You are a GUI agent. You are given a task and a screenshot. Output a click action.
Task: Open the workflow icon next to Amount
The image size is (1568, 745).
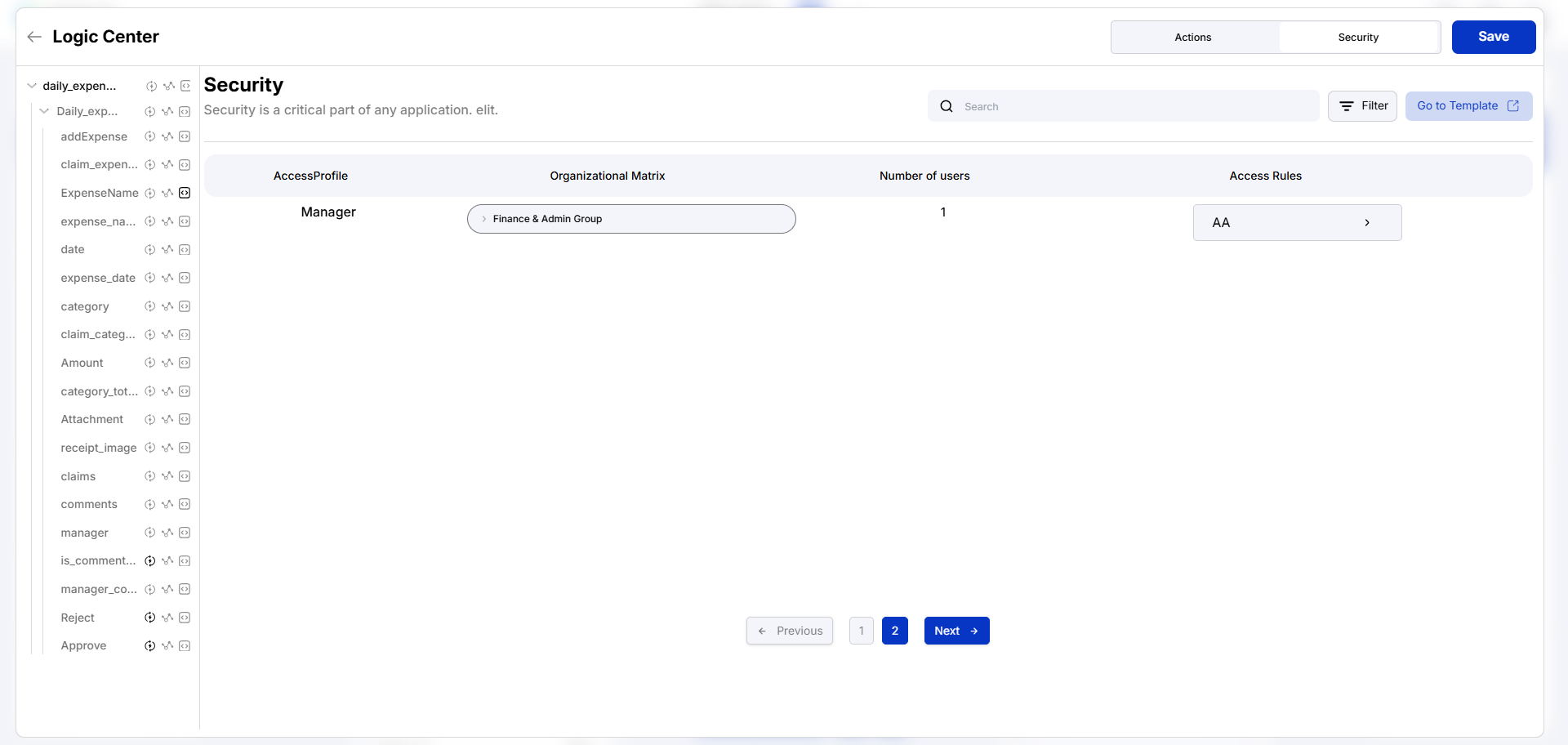[x=168, y=363]
